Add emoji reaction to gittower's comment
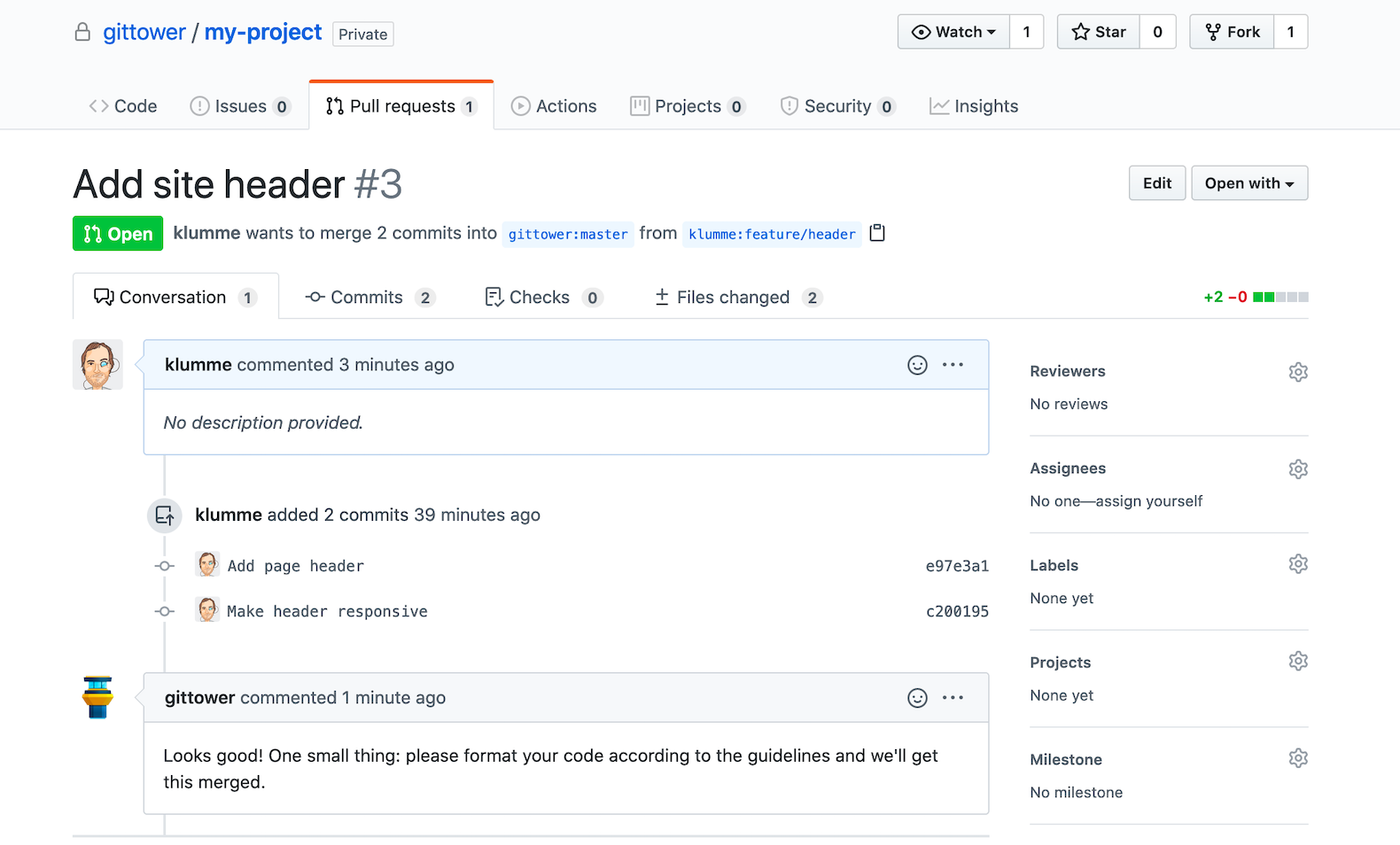 click(917, 698)
